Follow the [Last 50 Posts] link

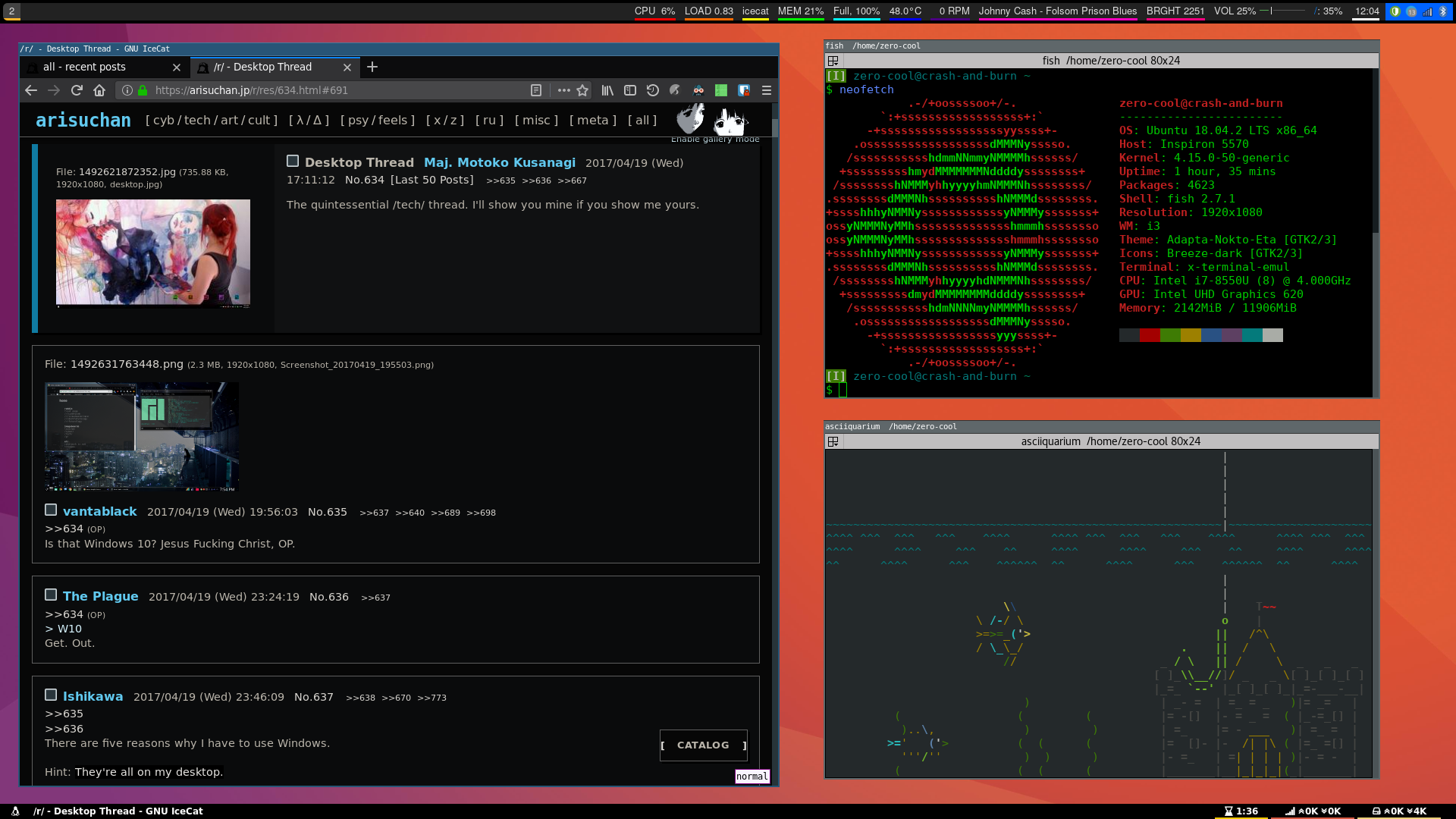(x=431, y=180)
